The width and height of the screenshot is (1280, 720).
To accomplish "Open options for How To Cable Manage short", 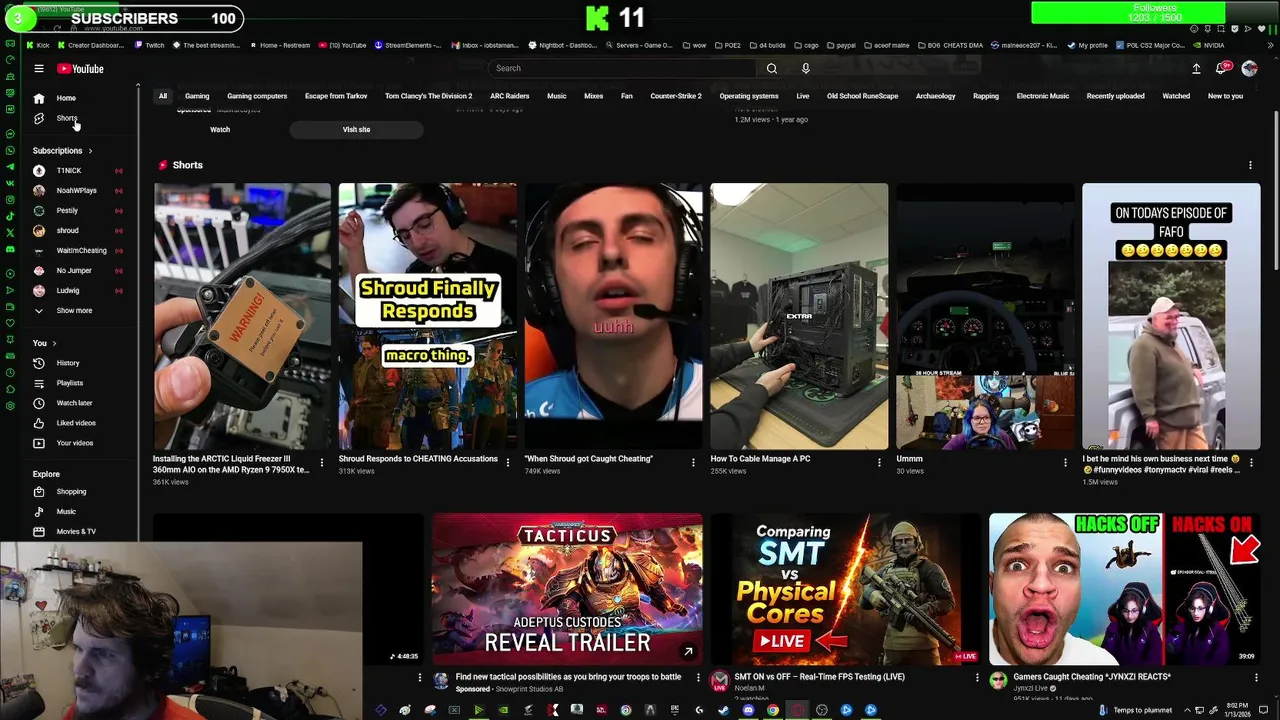I will (879, 462).
